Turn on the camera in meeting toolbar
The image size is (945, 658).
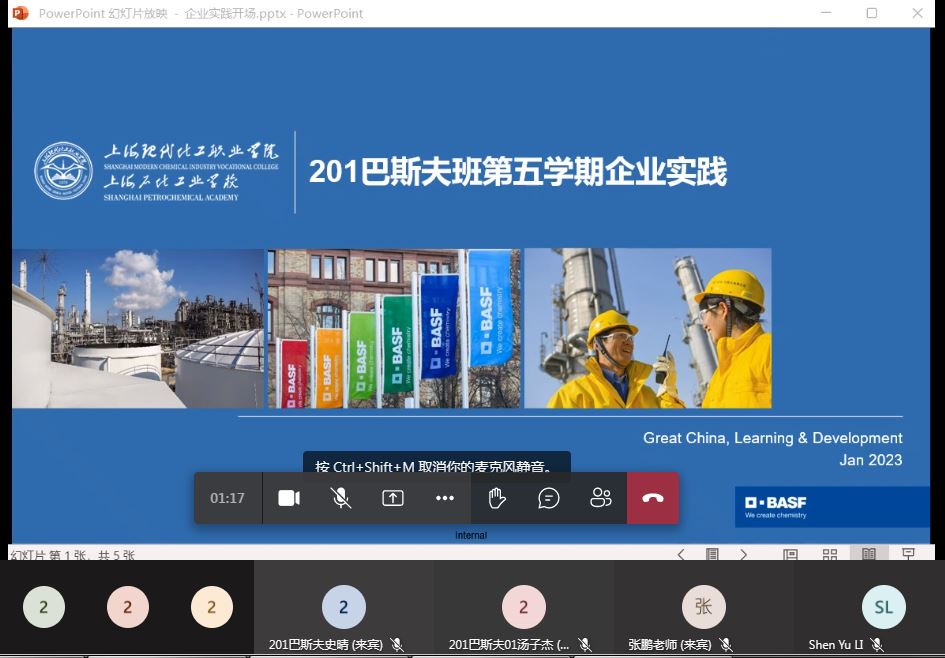coord(289,498)
